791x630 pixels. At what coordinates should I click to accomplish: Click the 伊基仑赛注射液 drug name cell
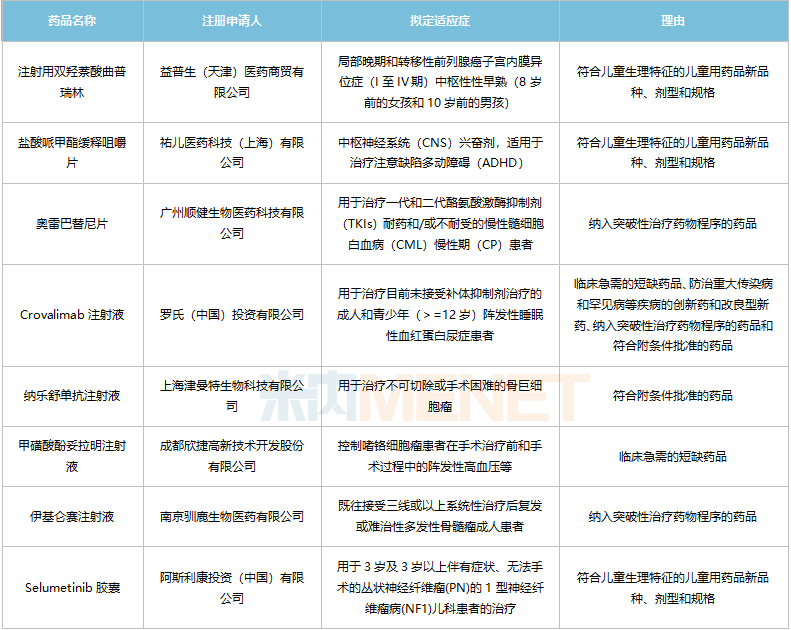click(72, 517)
